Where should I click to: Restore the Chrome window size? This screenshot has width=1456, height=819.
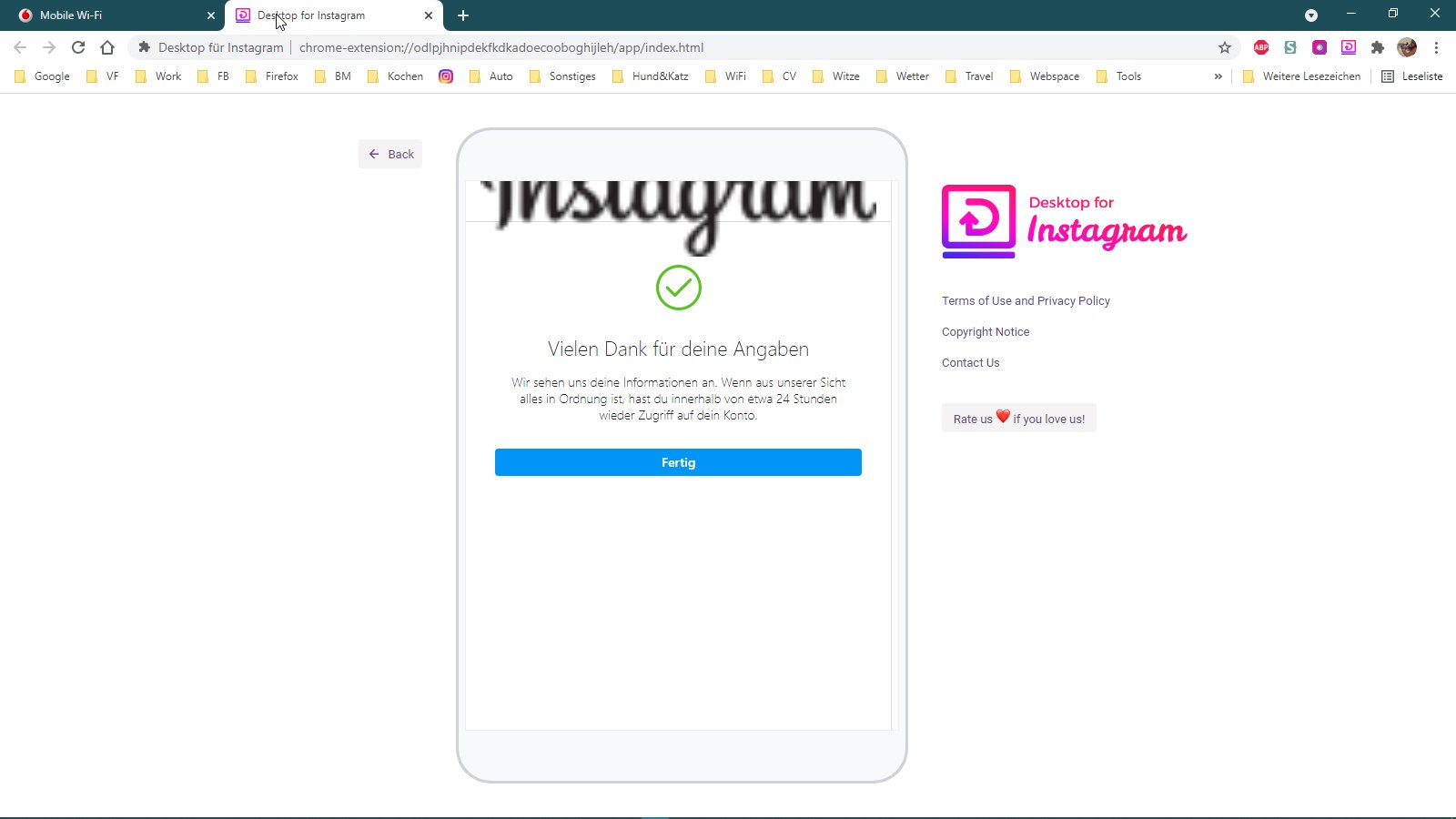point(1393,14)
